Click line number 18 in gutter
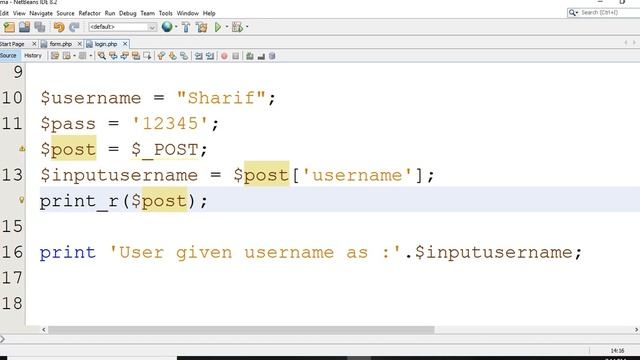The height and width of the screenshot is (360, 640). click(12, 304)
